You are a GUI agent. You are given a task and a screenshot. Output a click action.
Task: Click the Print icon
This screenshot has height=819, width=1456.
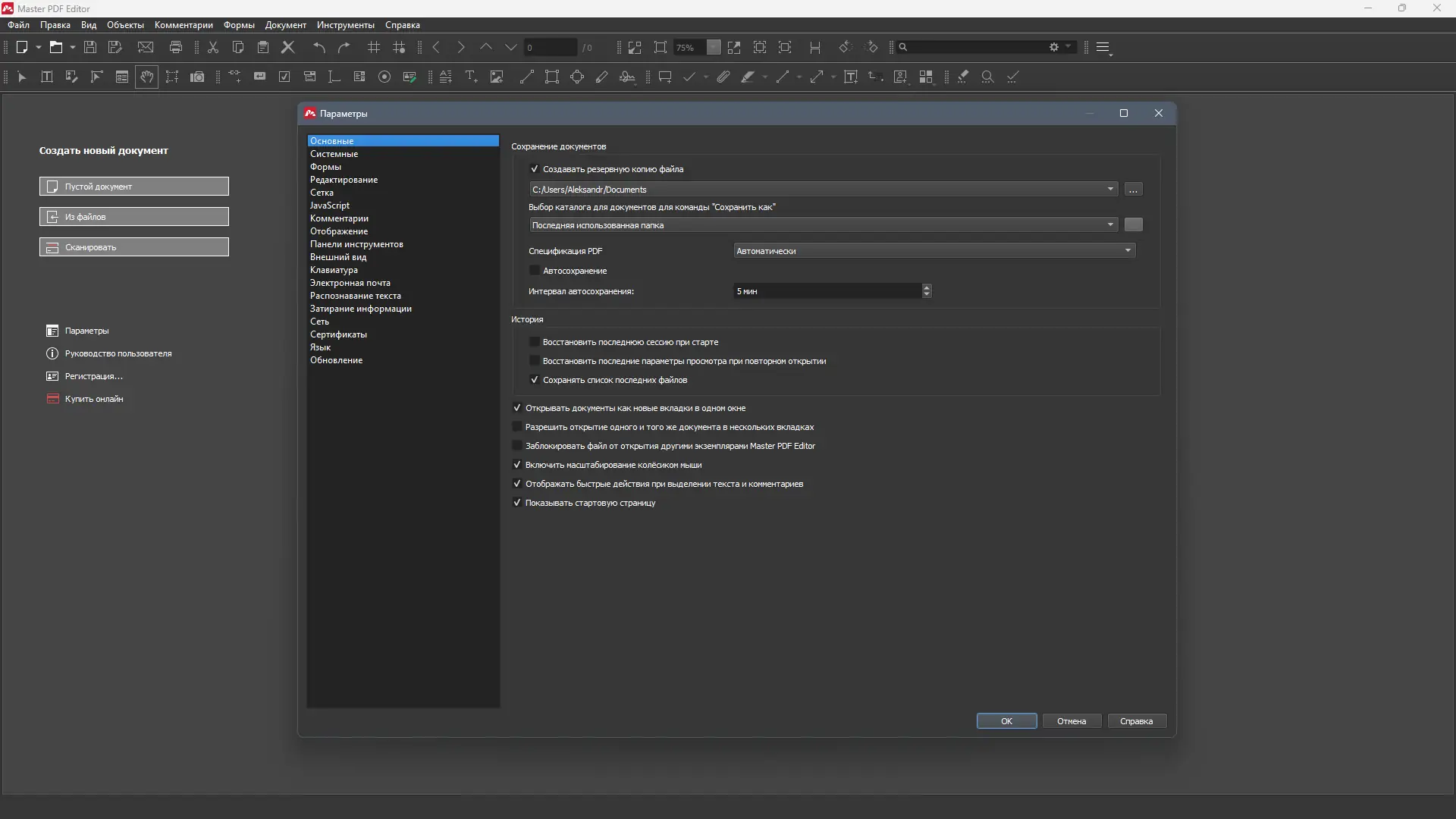[x=176, y=47]
